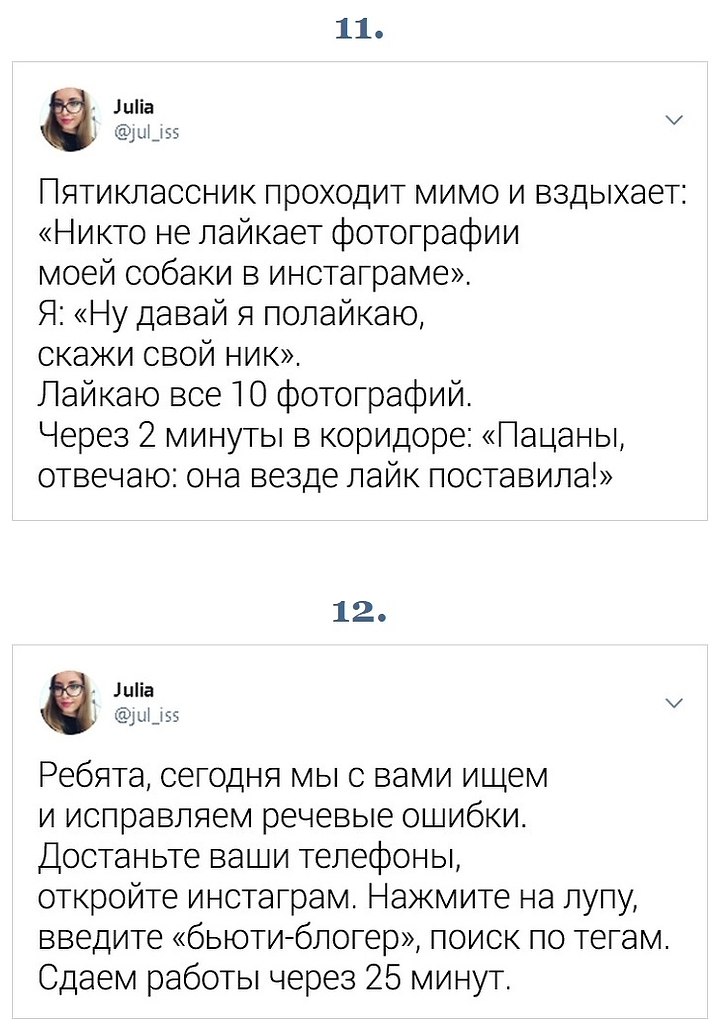Viewport: 720px width, 1024px height.
Task: Click the line starting "Ребята, сегодня"
Action: (293, 776)
